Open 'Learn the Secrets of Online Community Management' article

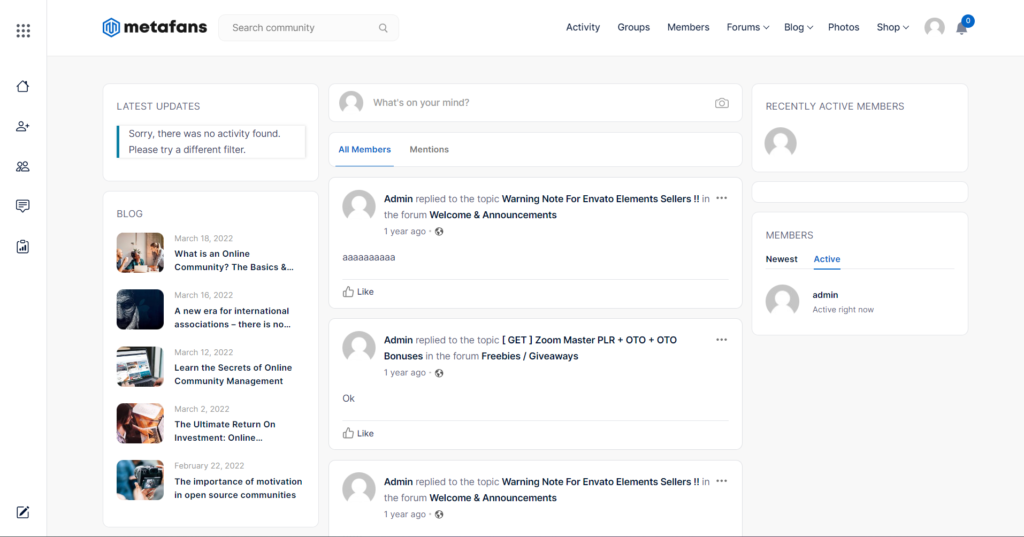click(x=233, y=374)
